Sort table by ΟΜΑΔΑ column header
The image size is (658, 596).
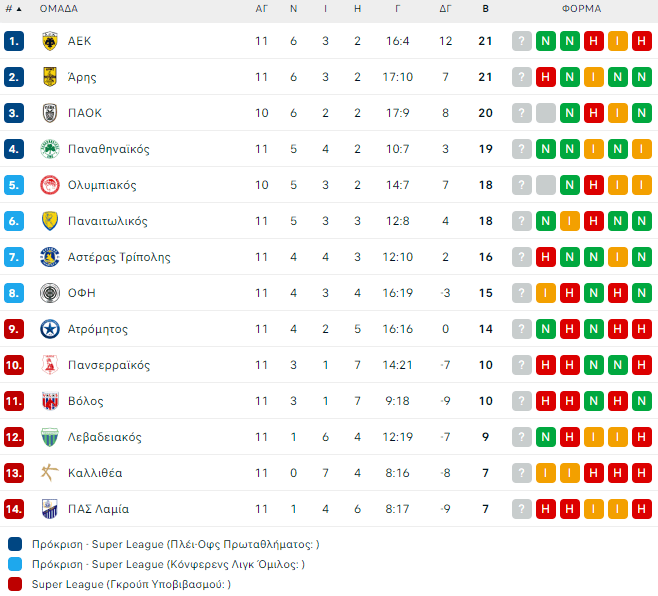click(60, 8)
